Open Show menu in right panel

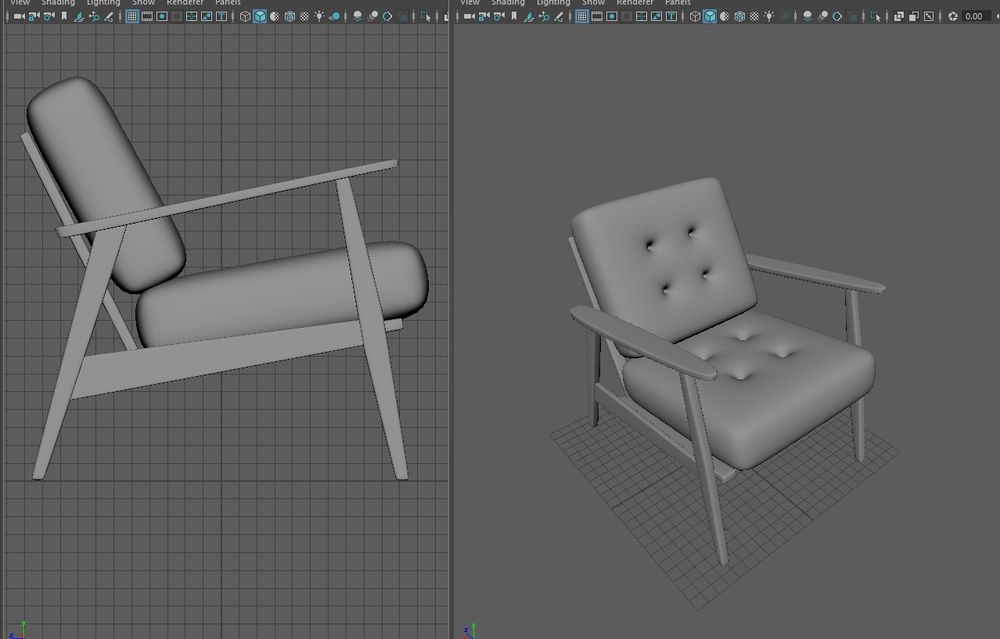point(592,3)
